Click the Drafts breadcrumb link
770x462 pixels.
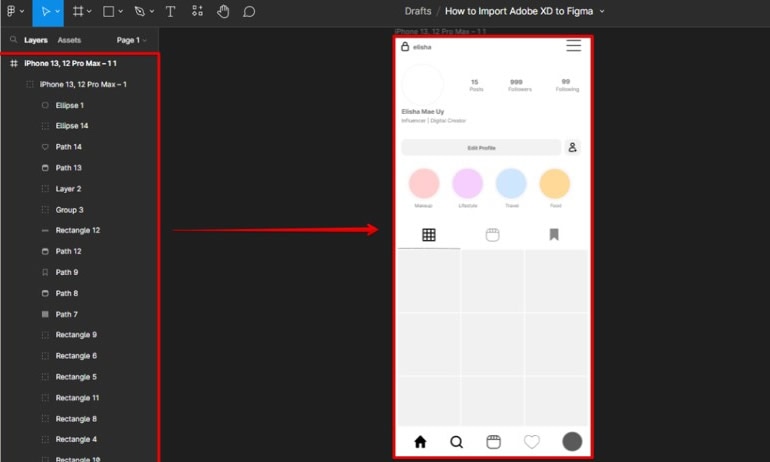(x=418, y=11)
